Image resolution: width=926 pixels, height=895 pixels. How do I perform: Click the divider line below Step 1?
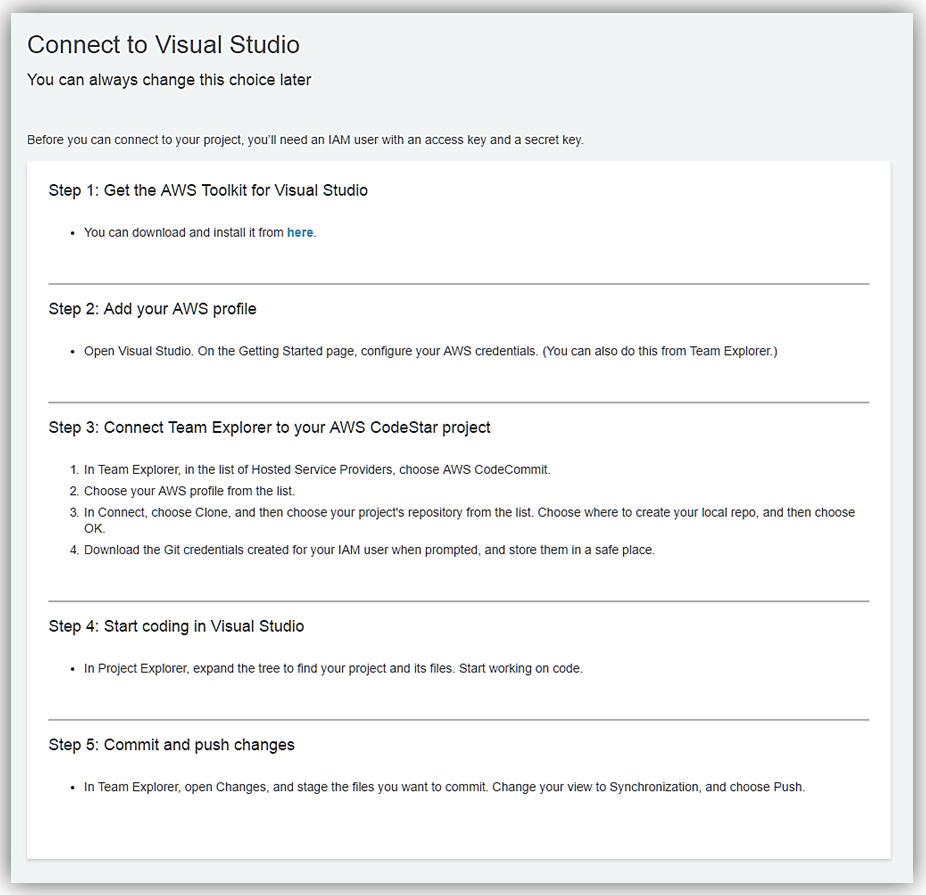click(458, 284)
